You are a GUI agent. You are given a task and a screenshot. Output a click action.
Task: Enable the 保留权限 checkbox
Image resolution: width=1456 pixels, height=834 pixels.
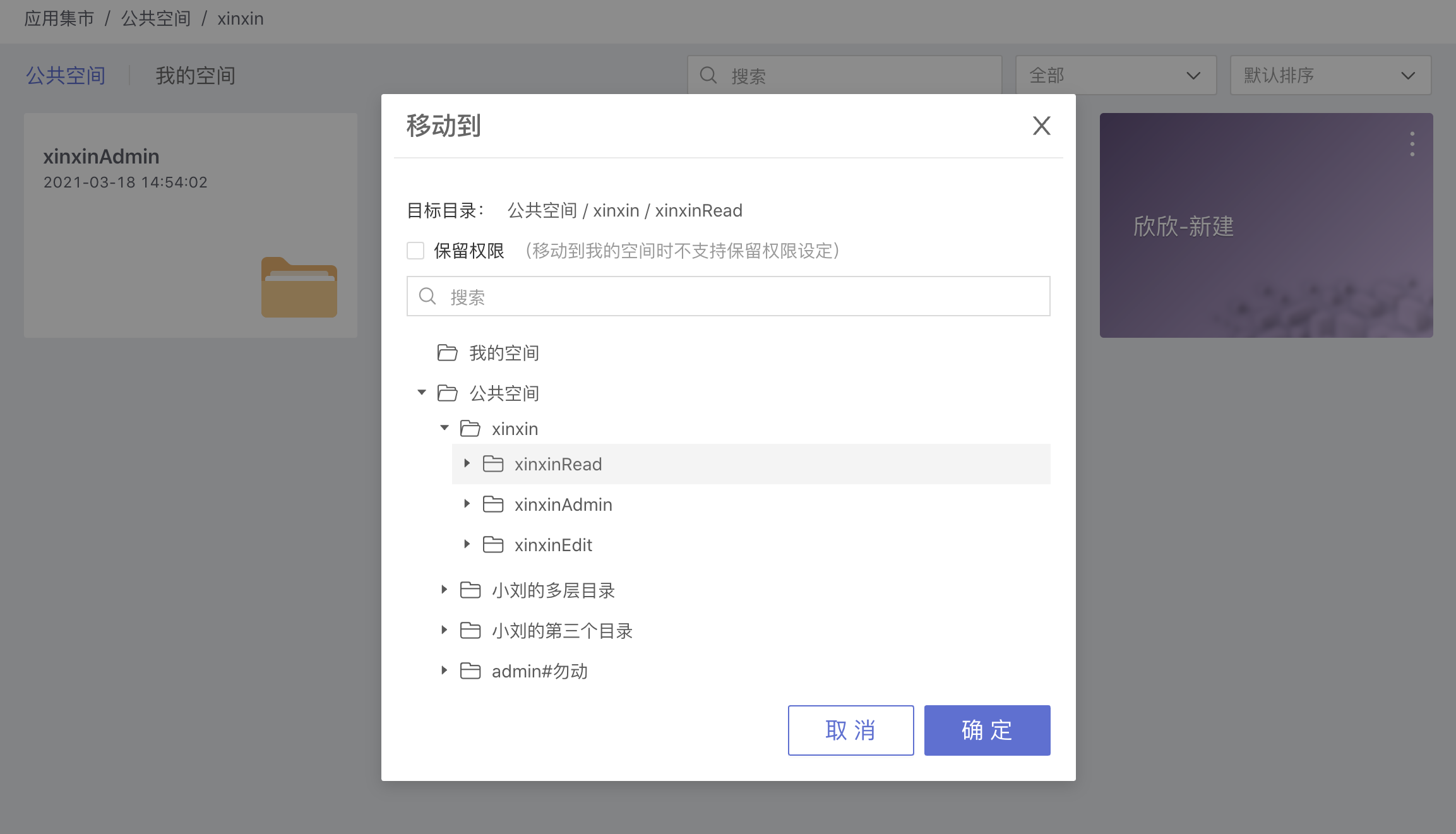(415, 251)
